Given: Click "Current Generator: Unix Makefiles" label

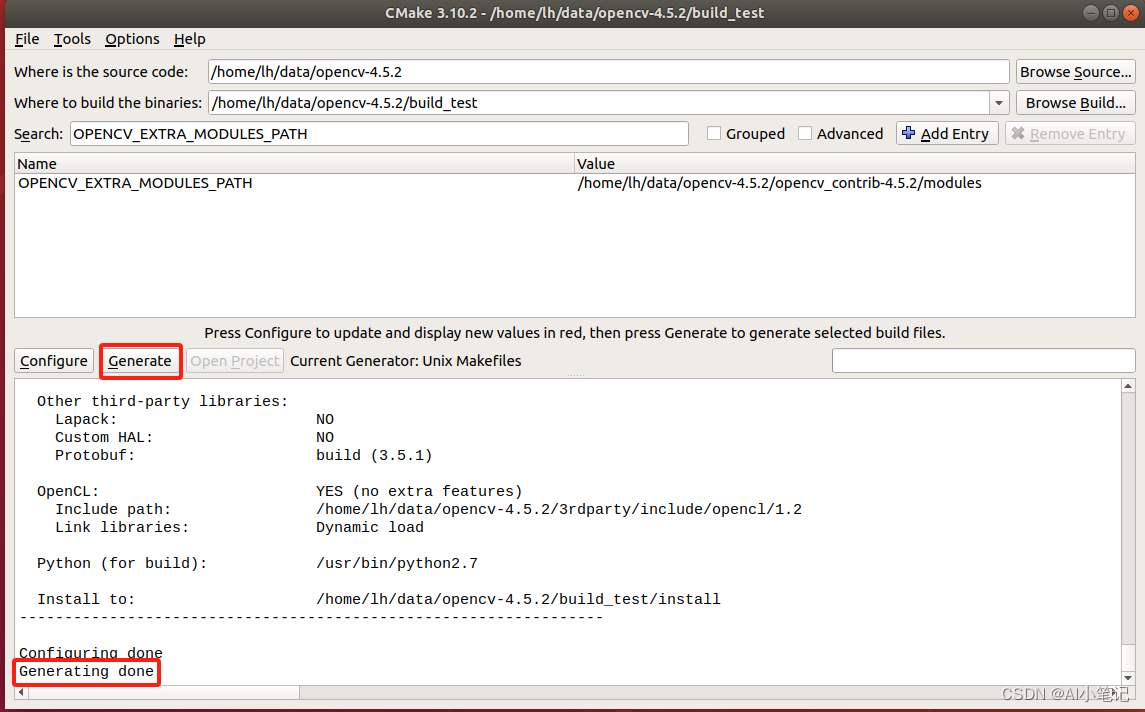Looking at the screenshot, I should [x=405, y=361].
